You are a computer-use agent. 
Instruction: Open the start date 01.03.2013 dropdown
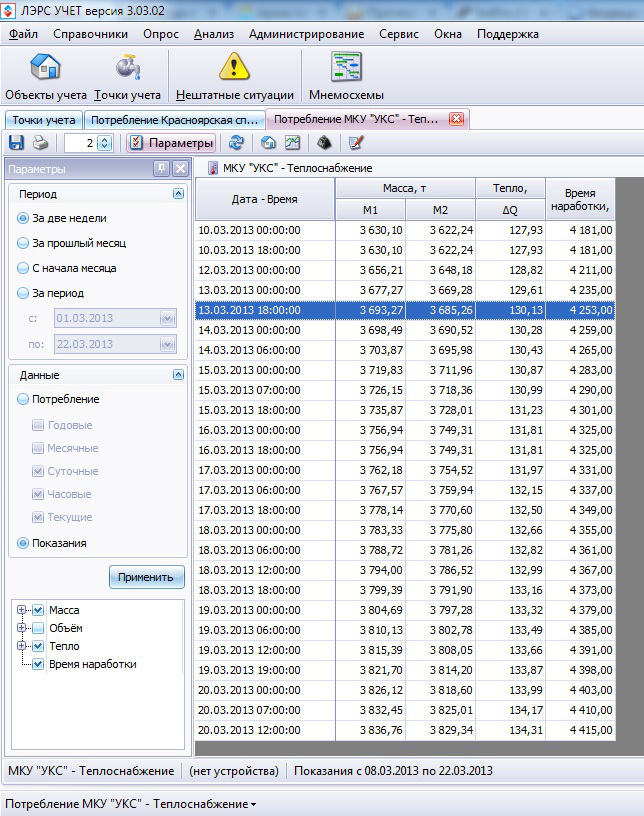click(x=168, y=318)
